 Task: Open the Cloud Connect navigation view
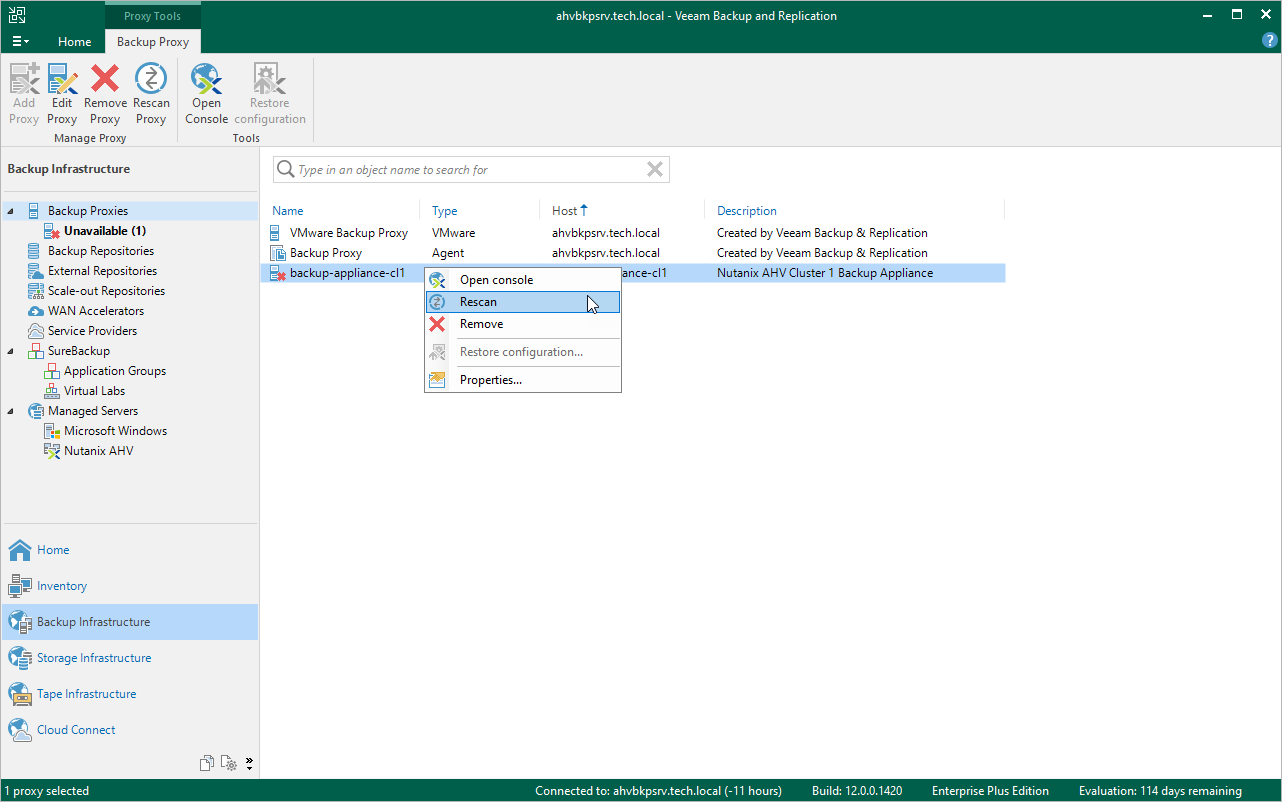129,730
